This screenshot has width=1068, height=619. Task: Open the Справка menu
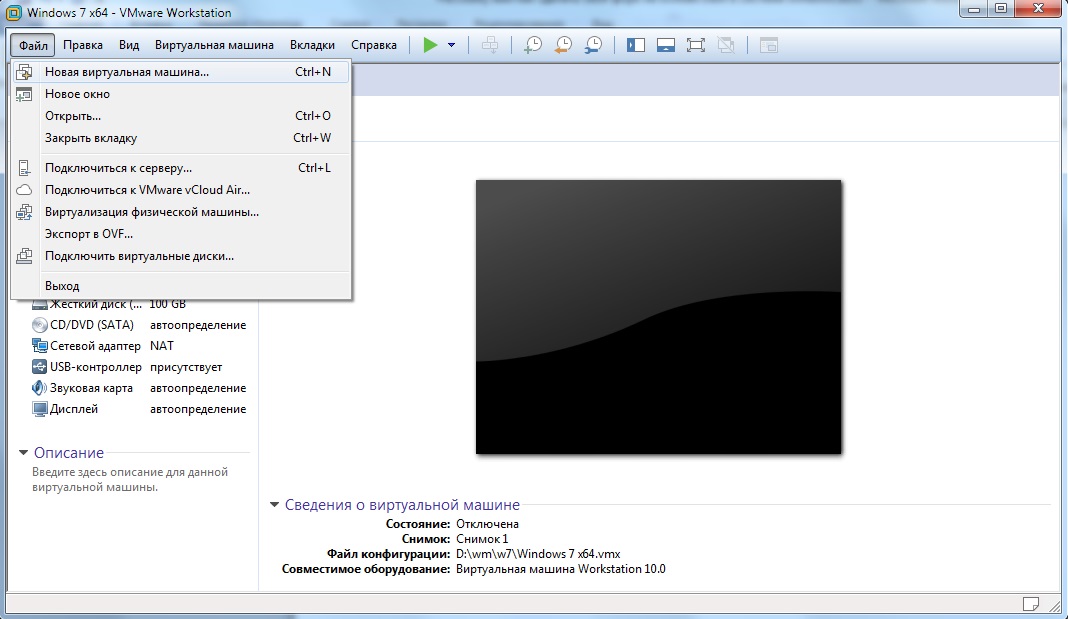pyautogui.click(x=374, y=45)
